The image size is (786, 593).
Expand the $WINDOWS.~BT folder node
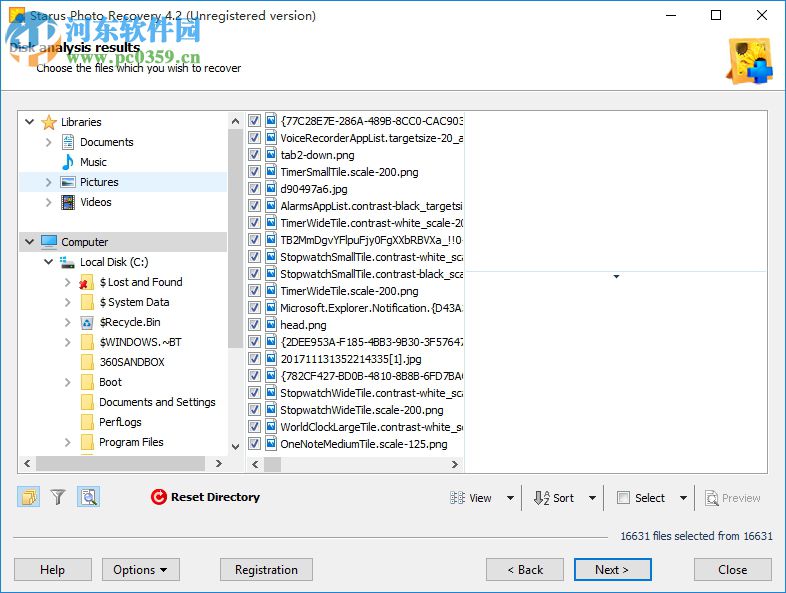(68, 342)
